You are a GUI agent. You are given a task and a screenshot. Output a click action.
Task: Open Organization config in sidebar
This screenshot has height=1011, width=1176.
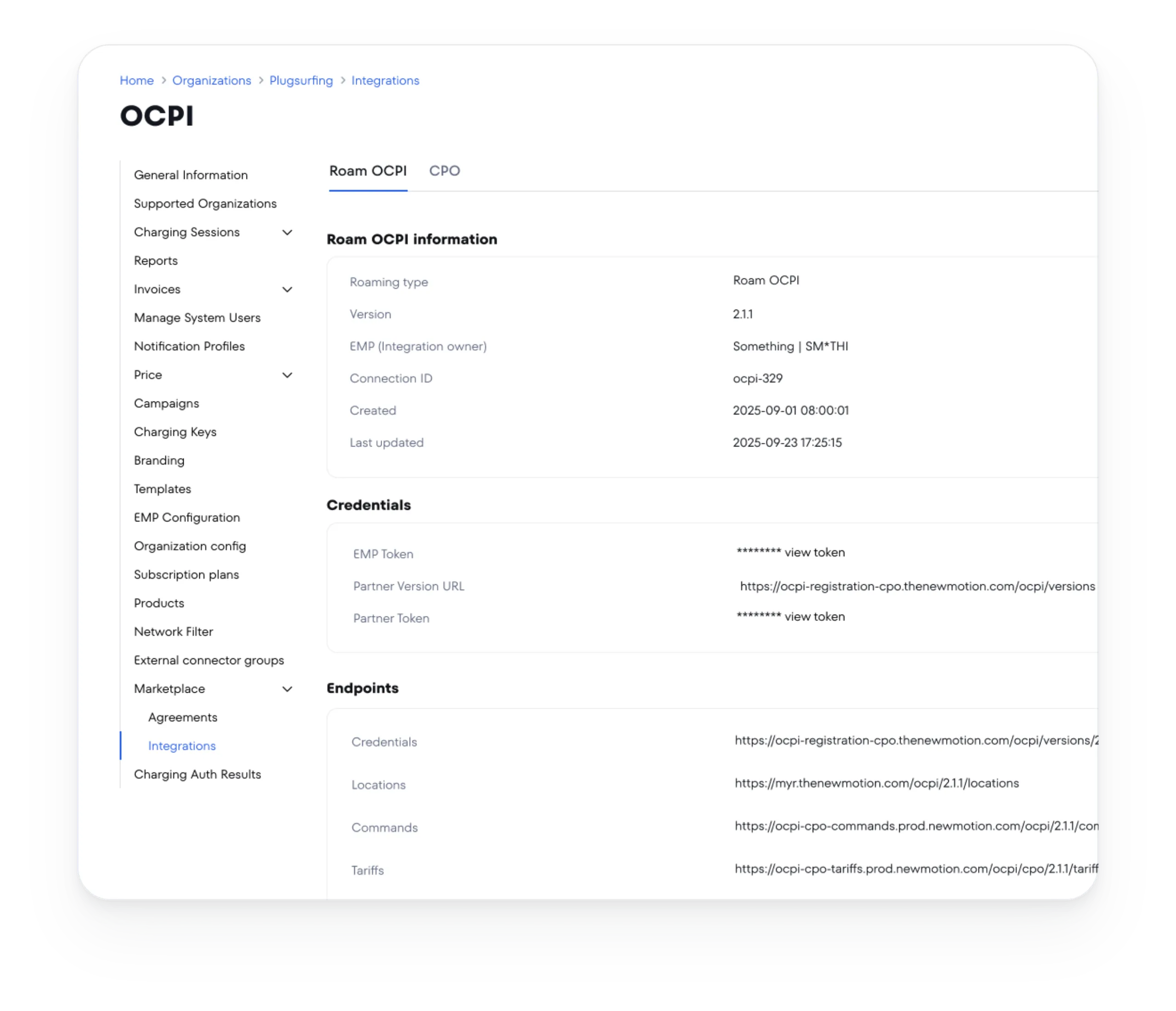point(190,546)
